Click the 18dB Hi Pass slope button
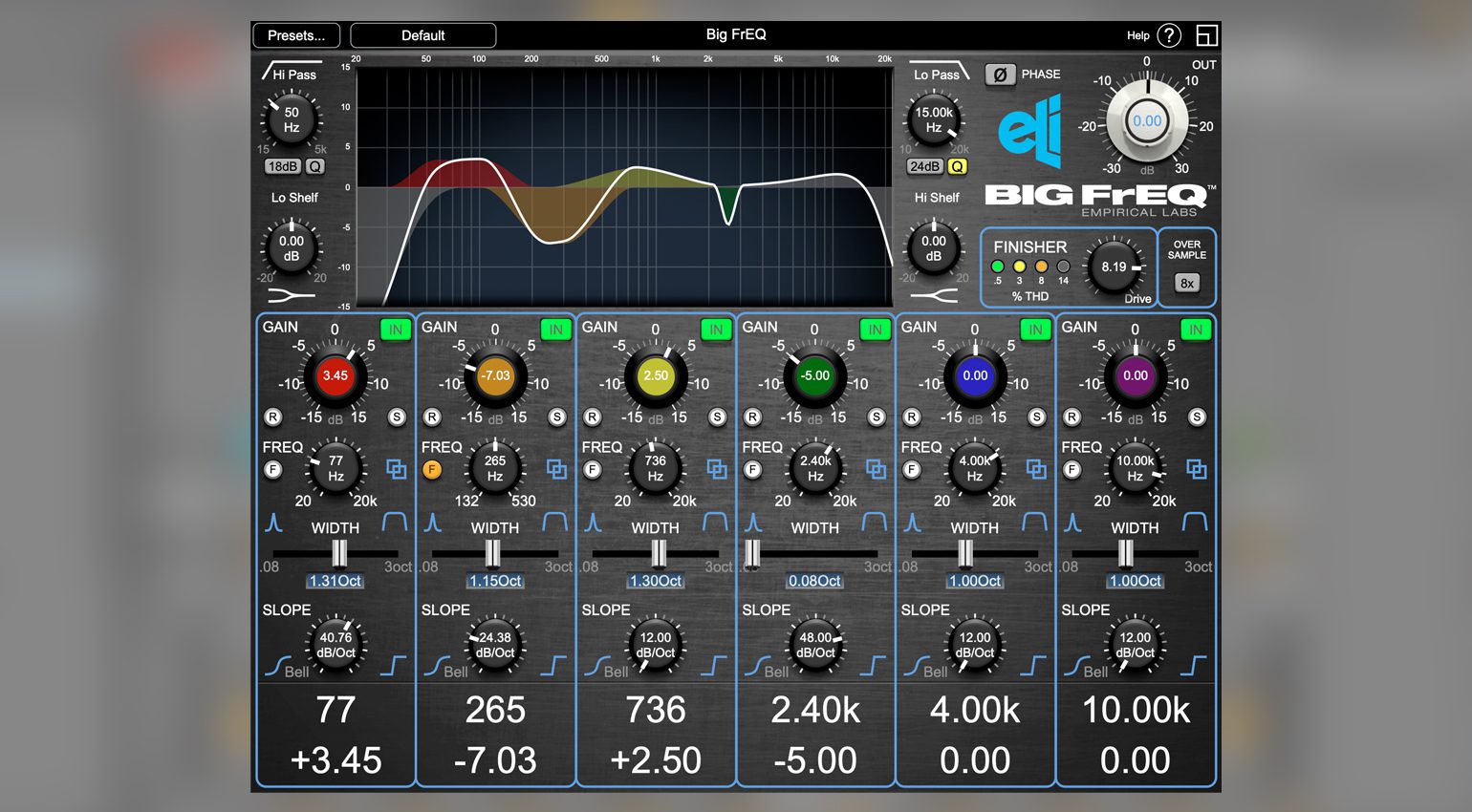The height and width of the screenshot is (812, 1472). point(283,166)
